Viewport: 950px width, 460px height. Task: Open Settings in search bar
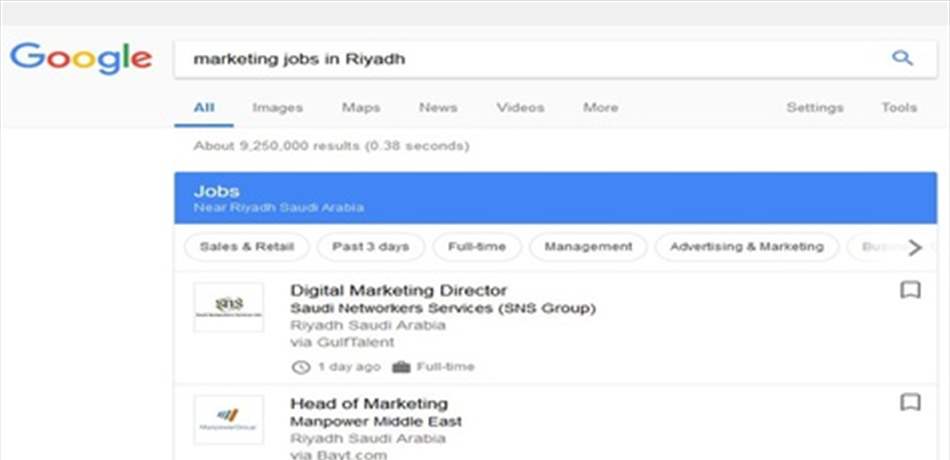814,108
